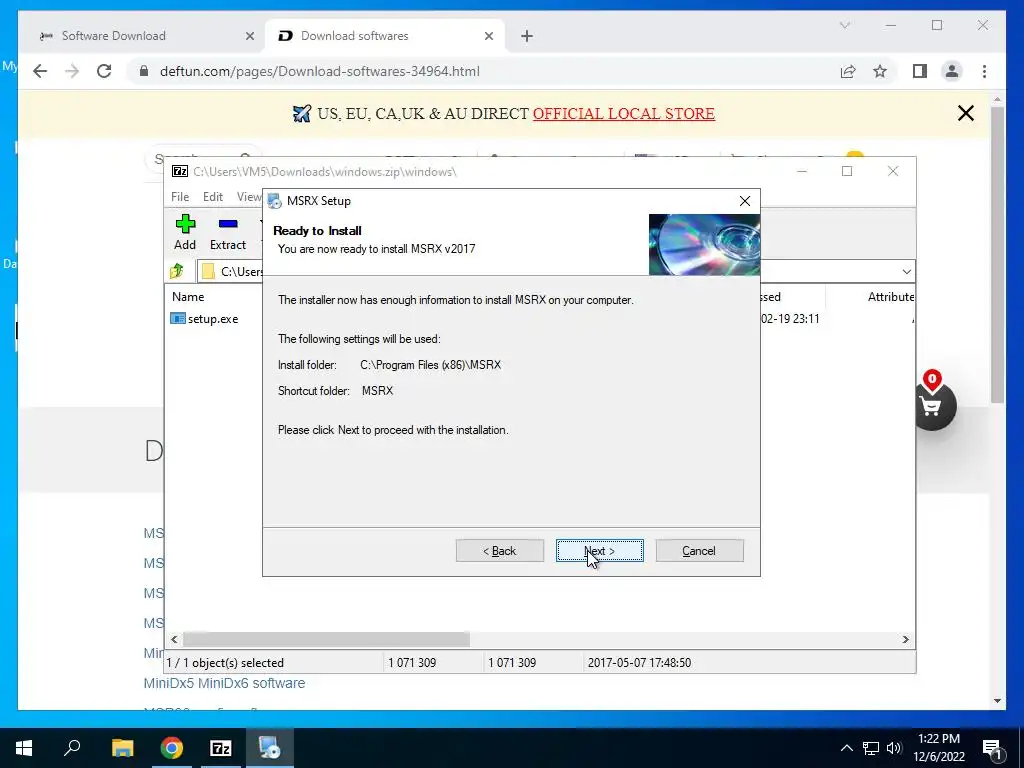Toggle Chrome side panel
Viewport: 1024px width, 768px height.
[x=920, y=71]
